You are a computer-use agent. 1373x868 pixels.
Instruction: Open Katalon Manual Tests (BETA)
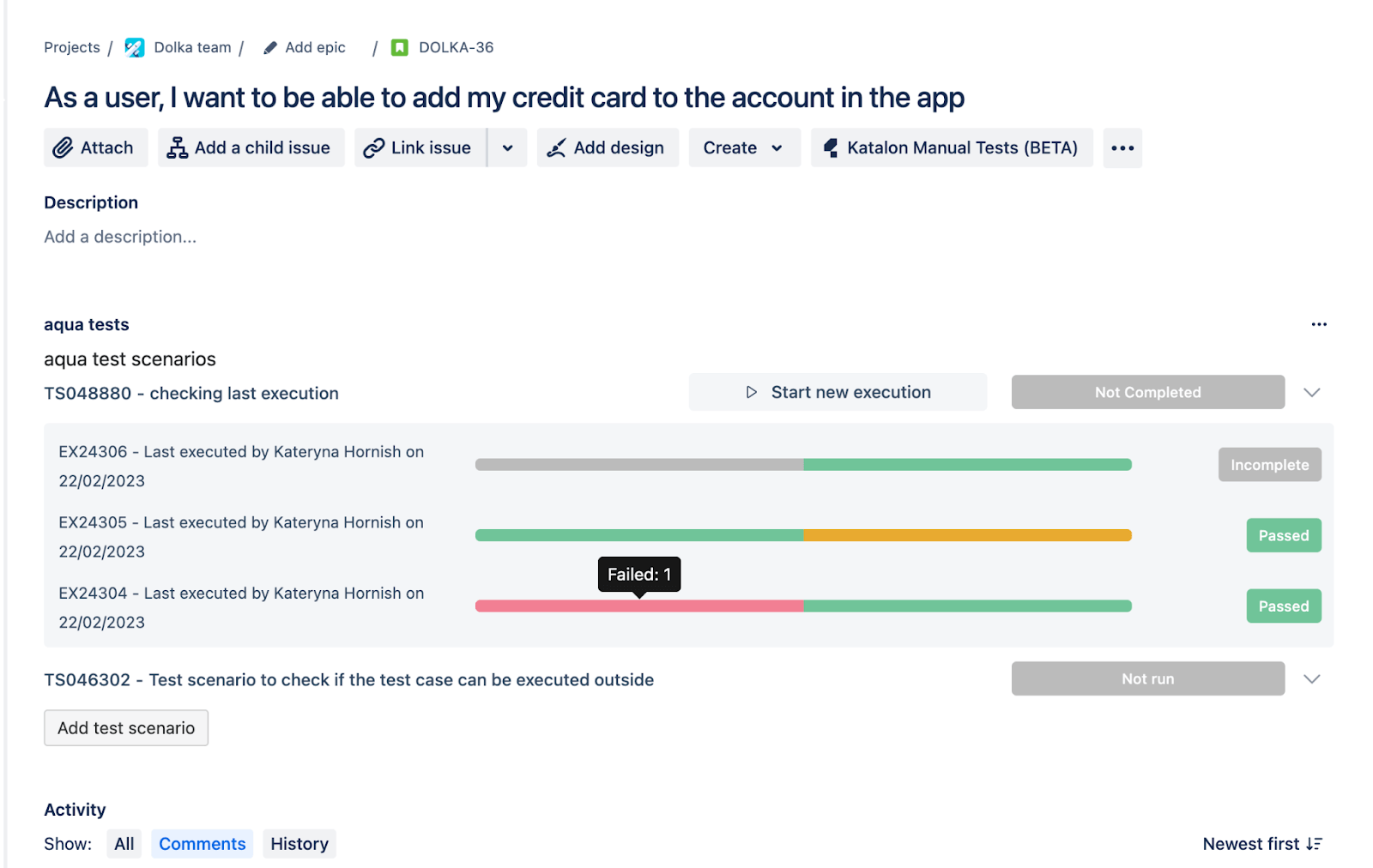(x=952, y=148)
